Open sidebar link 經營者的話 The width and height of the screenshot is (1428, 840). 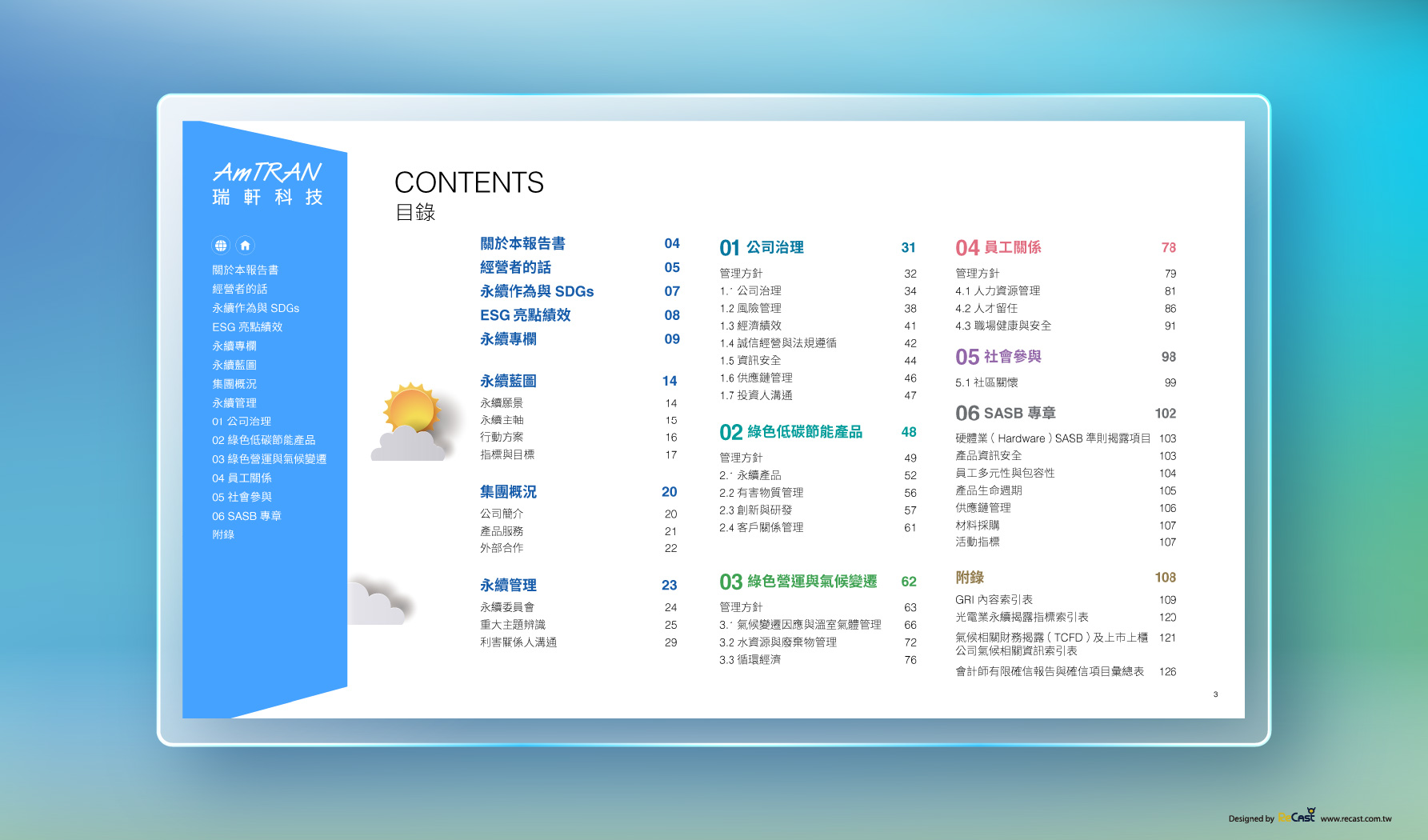(240, 289)
